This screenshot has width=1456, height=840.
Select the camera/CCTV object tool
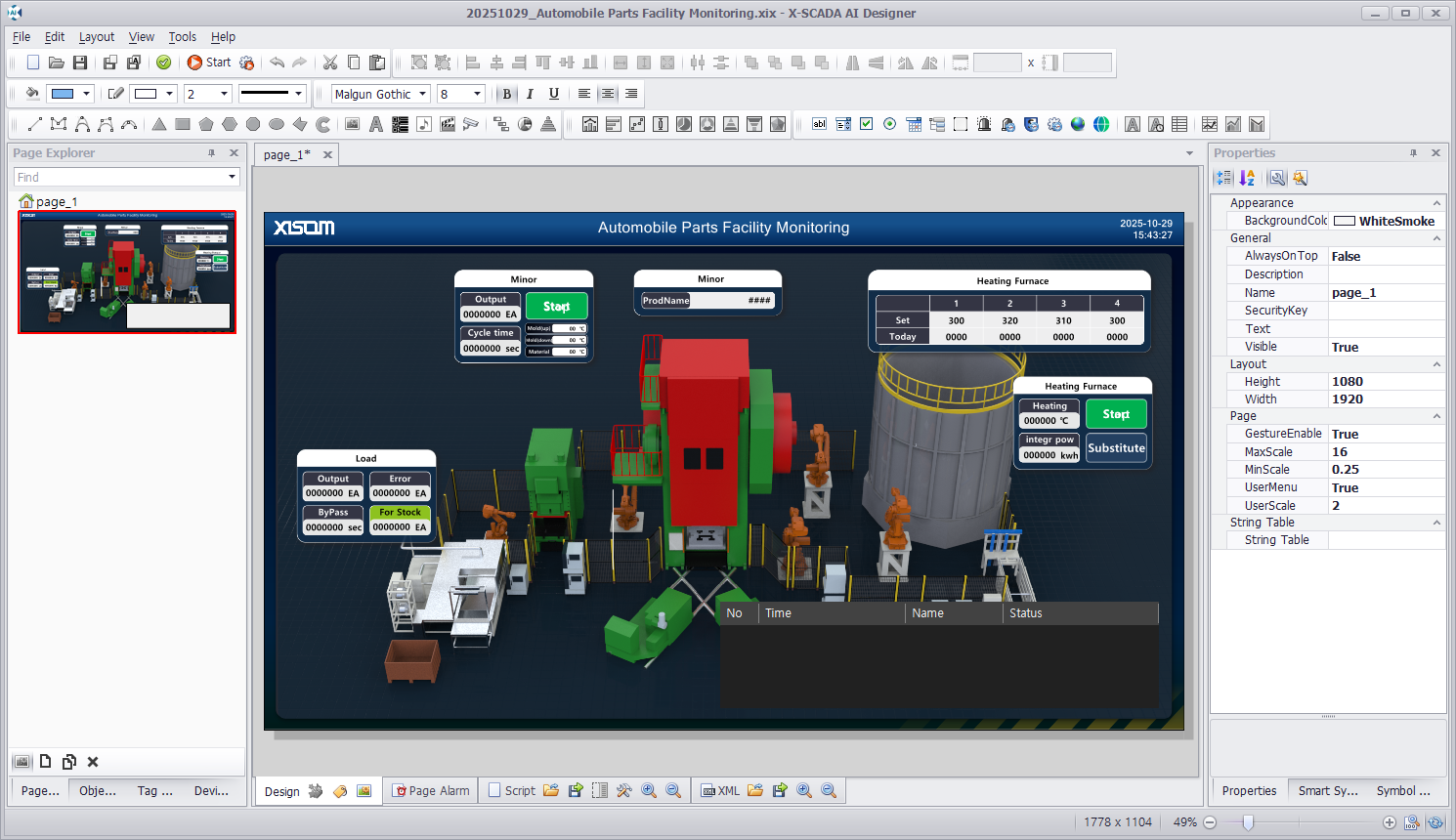click(x=471, y=124)
